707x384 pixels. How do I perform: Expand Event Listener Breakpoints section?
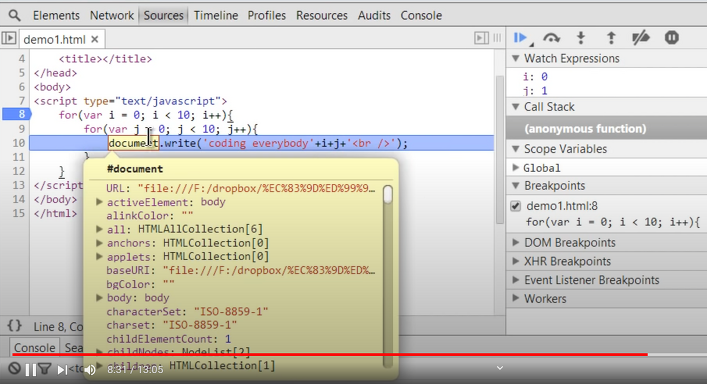coord(516,280)
